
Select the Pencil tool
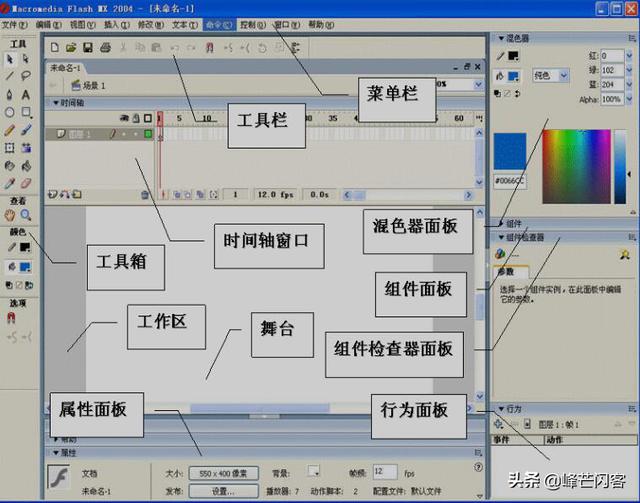(x=10, y=130)
